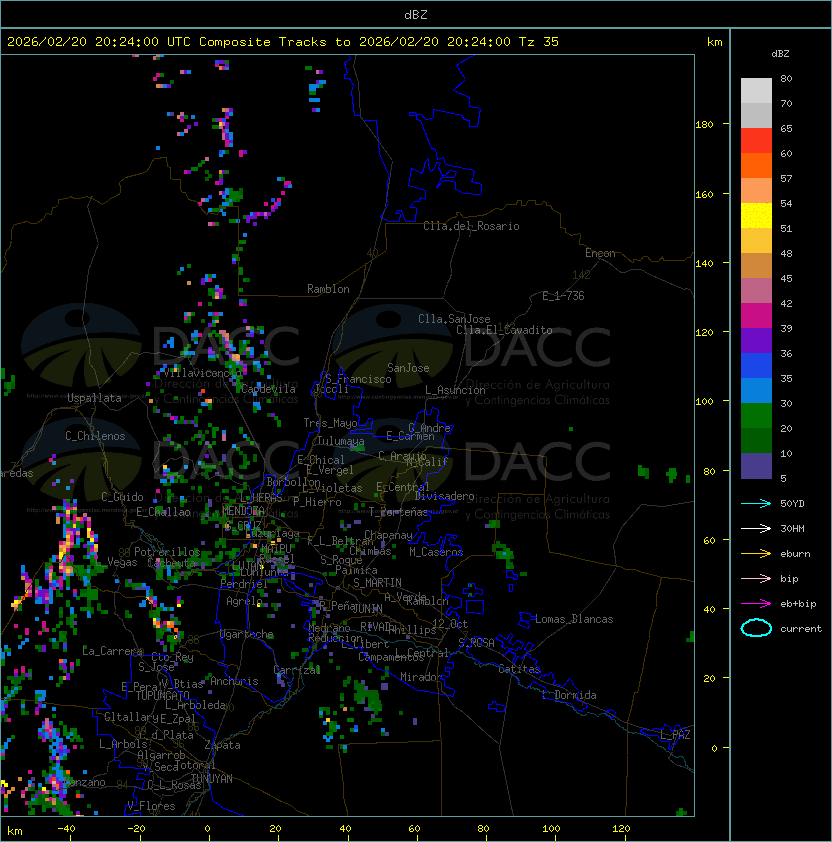Click the Divisadero map label

445,496
